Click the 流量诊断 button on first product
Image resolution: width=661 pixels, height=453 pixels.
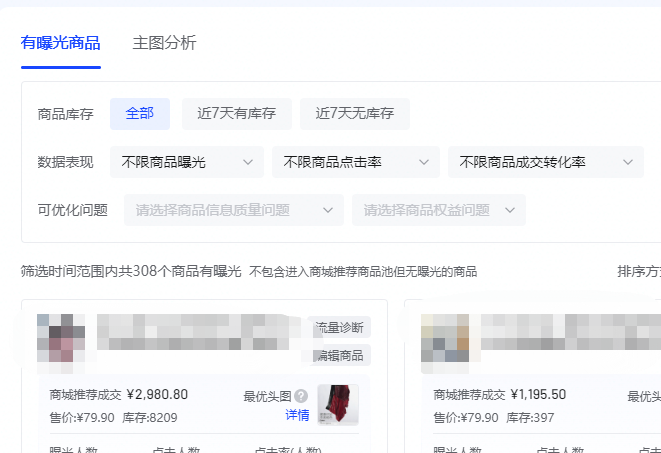339,327
